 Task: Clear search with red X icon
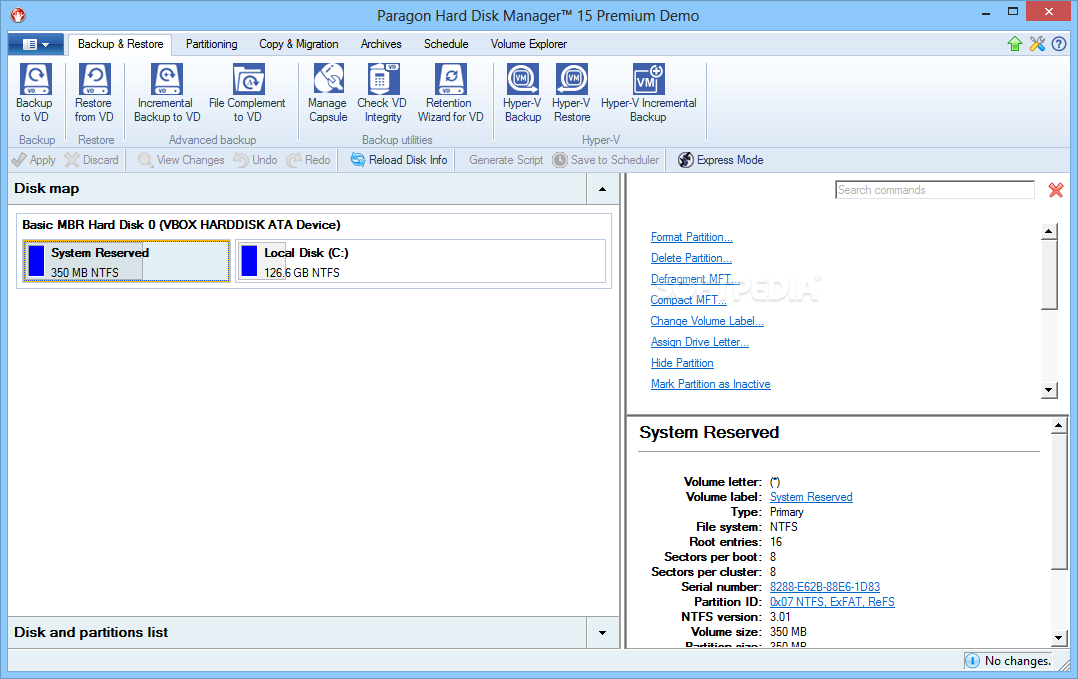1056,190
